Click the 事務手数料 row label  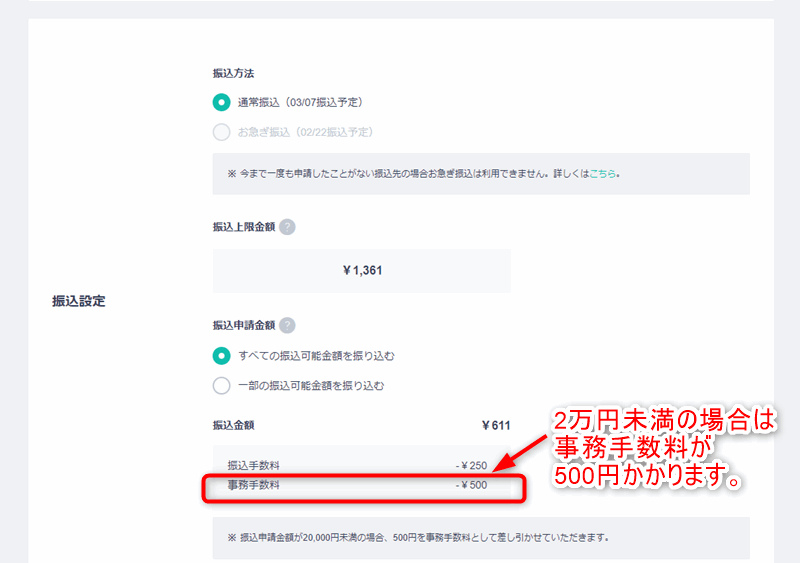pos(254,485)
